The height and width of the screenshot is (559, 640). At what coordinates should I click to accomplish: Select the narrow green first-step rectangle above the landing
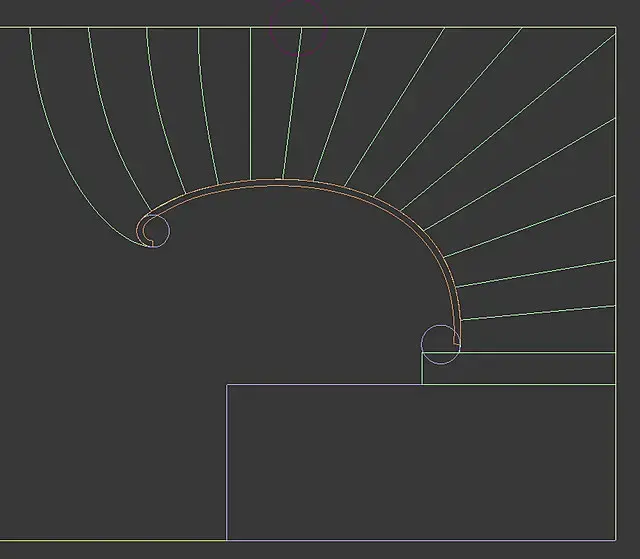click(x=519, y=368)
